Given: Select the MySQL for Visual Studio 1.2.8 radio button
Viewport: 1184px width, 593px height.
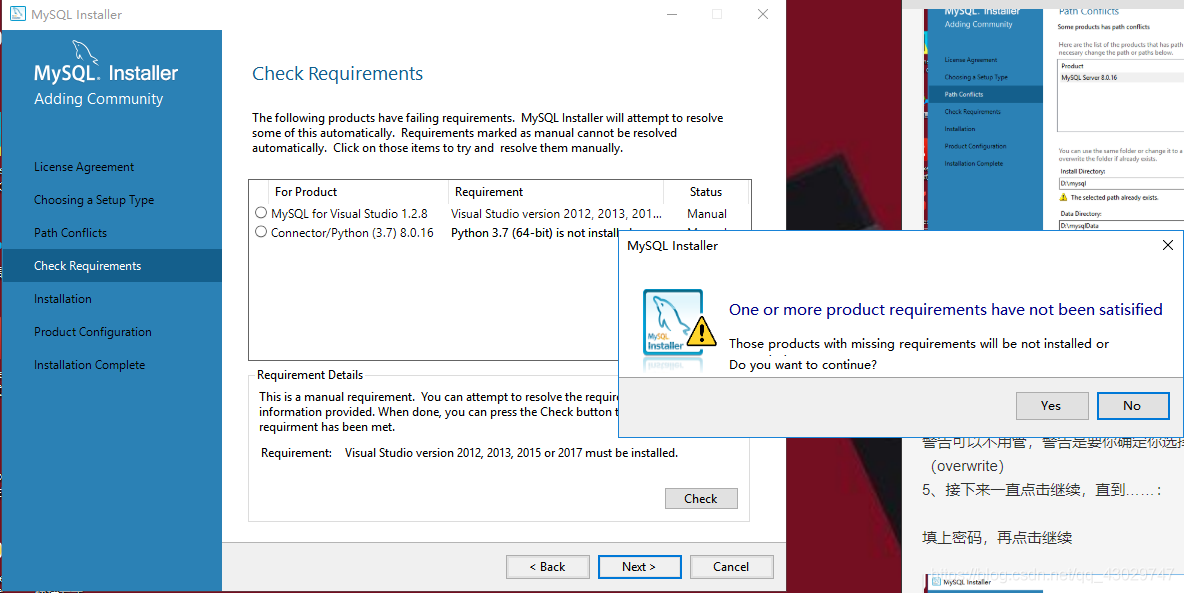Looking at the screenshot, I should point(260,213).
